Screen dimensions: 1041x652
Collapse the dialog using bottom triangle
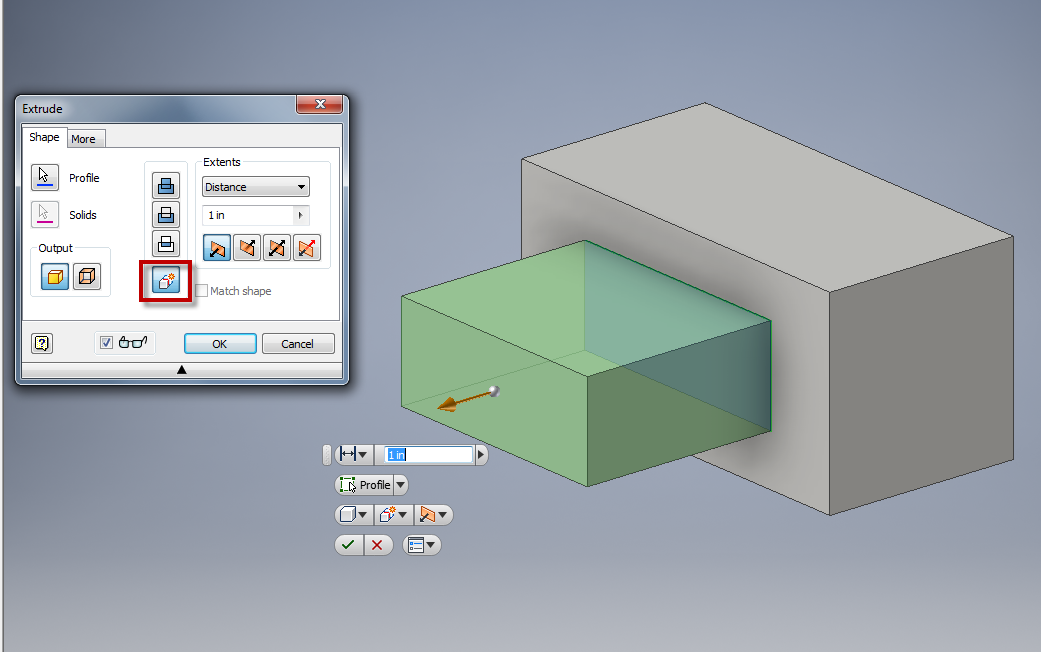181,370
